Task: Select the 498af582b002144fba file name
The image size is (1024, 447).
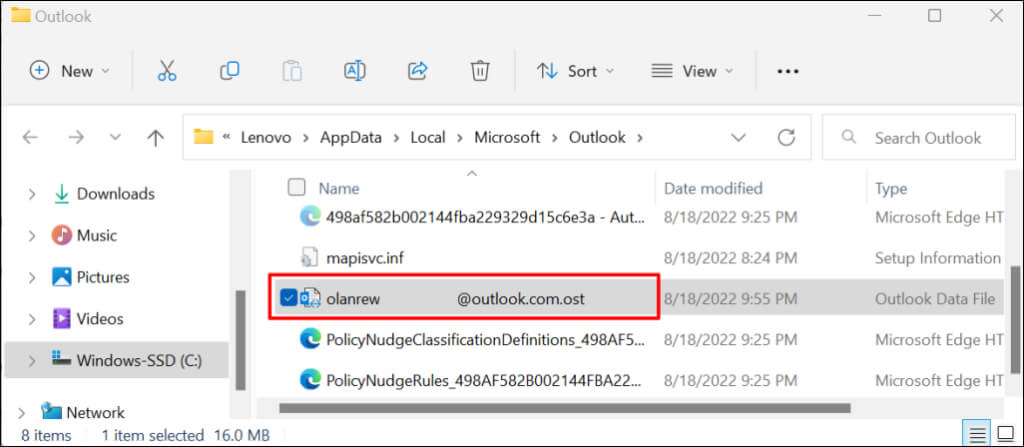Action: [x=485, y=216]
